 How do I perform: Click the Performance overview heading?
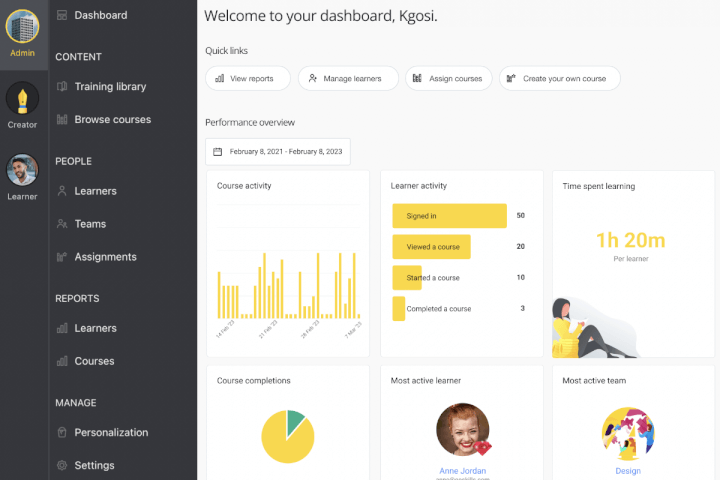[x=250, y=122]
